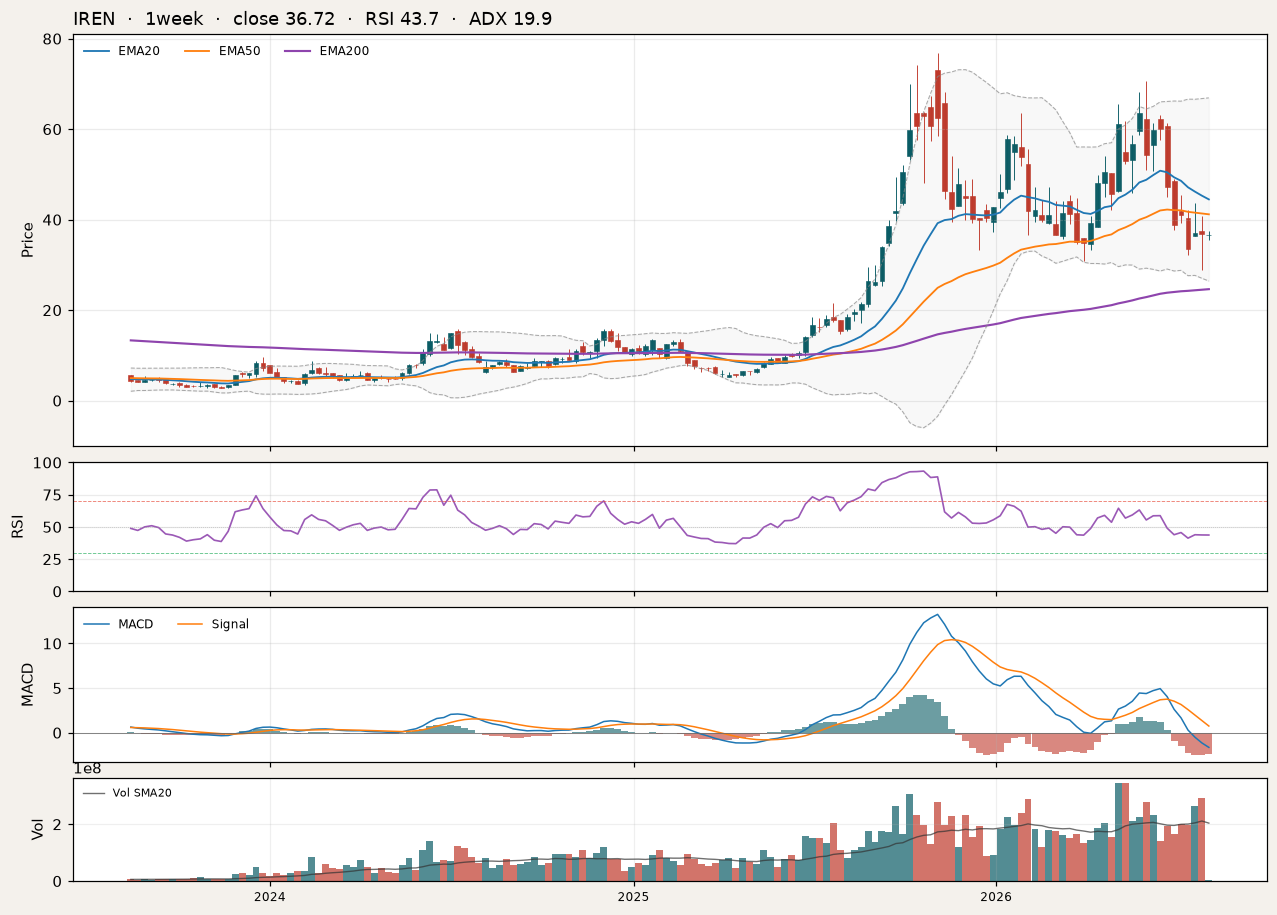Click the EMA200 legend label

click(x=344, y=51)
